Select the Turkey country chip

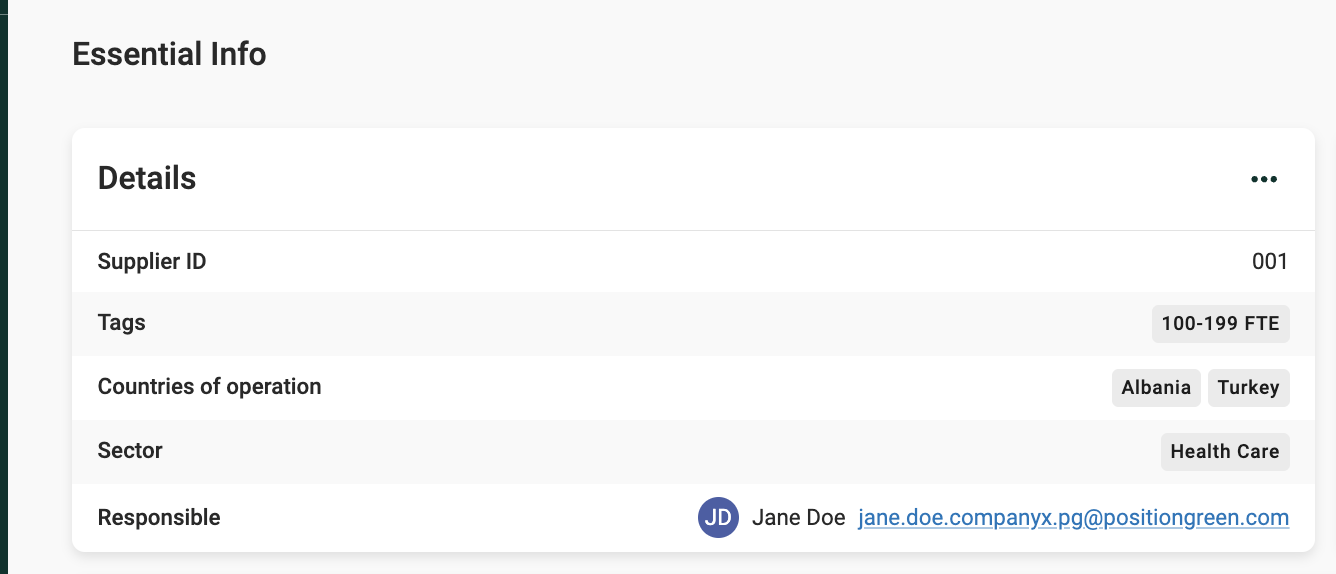[x=1248, y=388]
